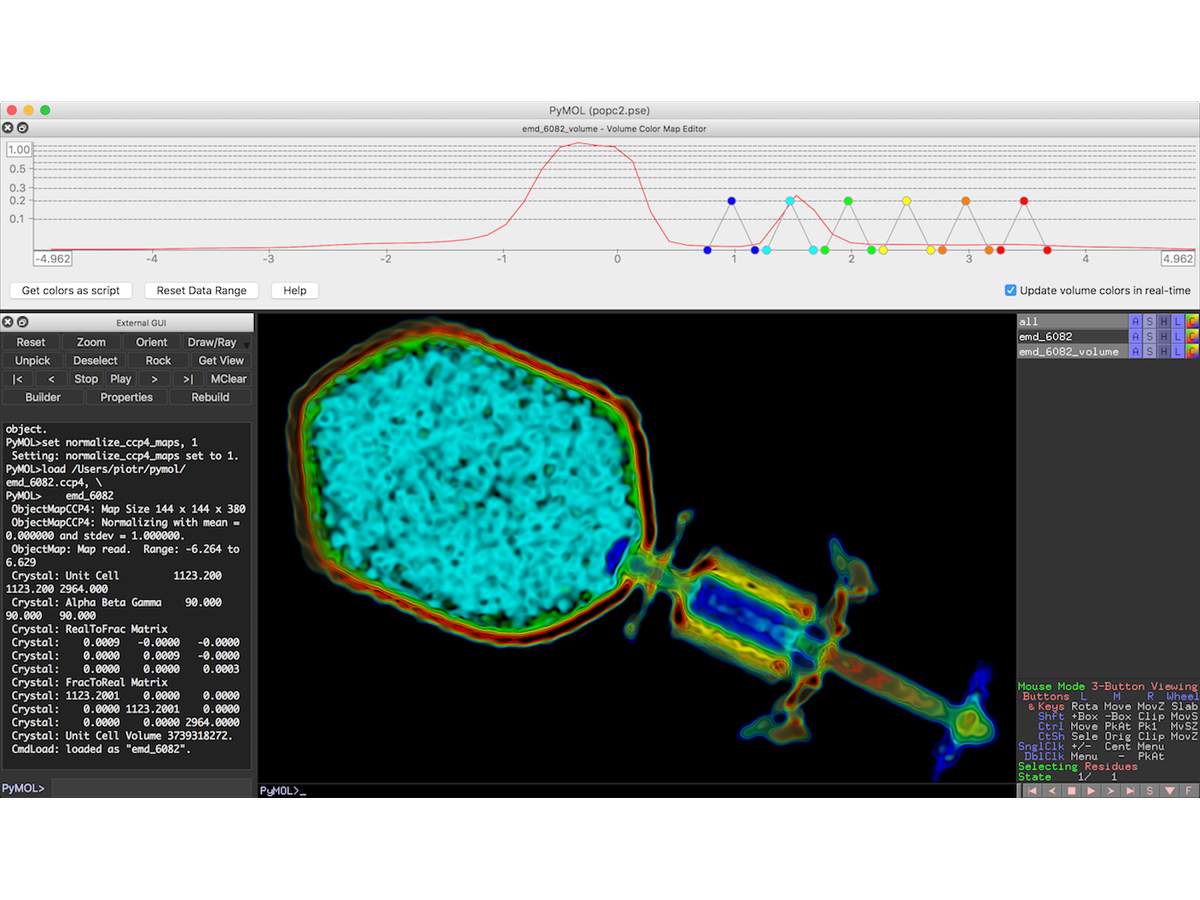Open Color menu for emd_6082_volume object
Viewport: 1200px width, 900px height.
[x=1192, y=352]
